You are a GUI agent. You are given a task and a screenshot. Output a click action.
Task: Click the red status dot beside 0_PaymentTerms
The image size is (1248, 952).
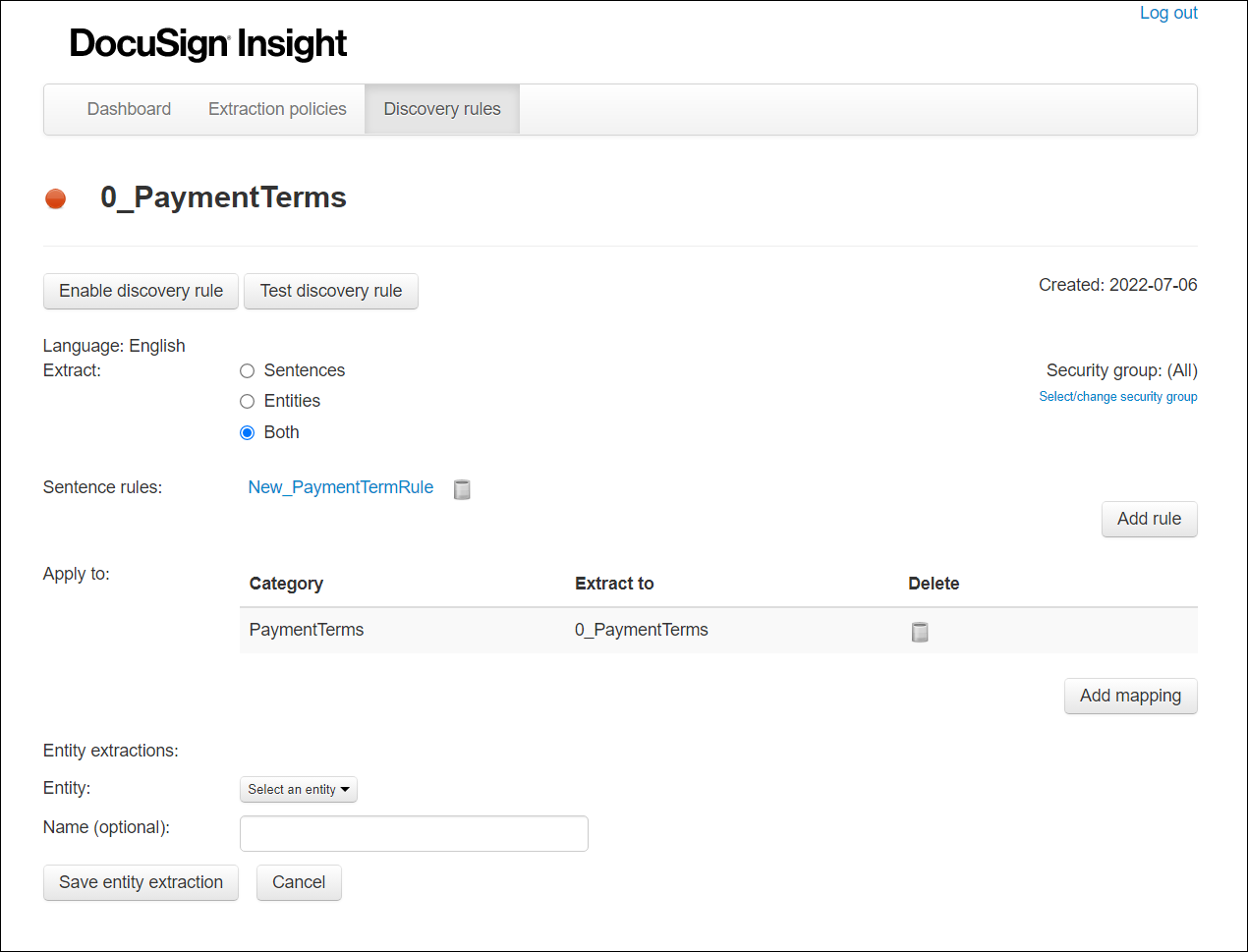pyautogui.click(x=56, y=199)
